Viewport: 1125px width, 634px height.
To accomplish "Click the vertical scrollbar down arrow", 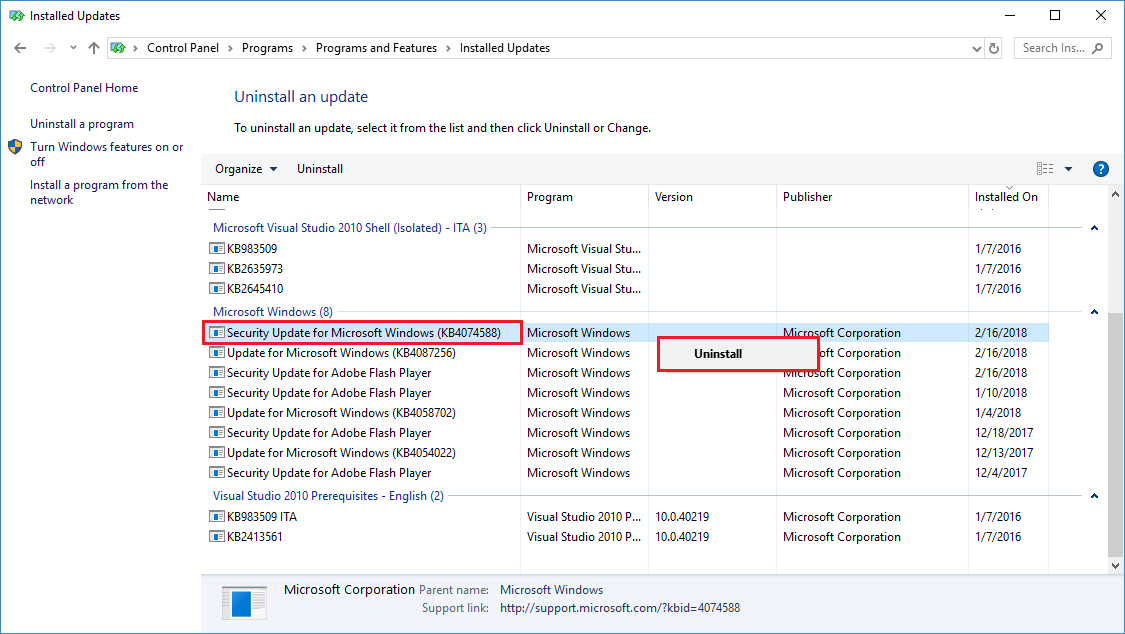I will [x=1116, y=566].
